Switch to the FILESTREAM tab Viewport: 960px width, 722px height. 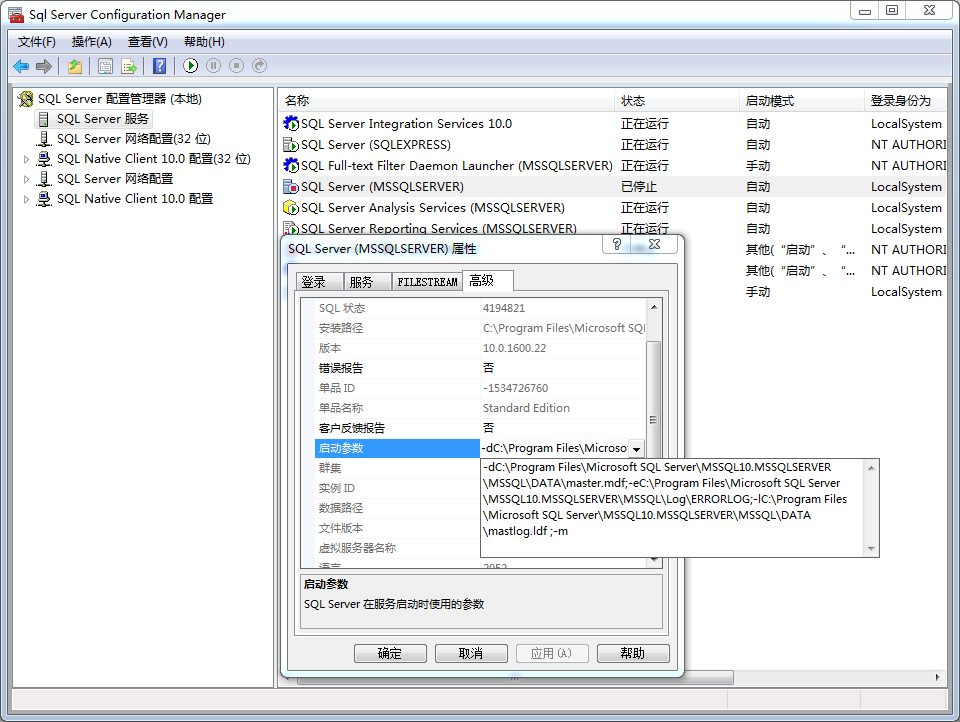click(x=427, y=282)
